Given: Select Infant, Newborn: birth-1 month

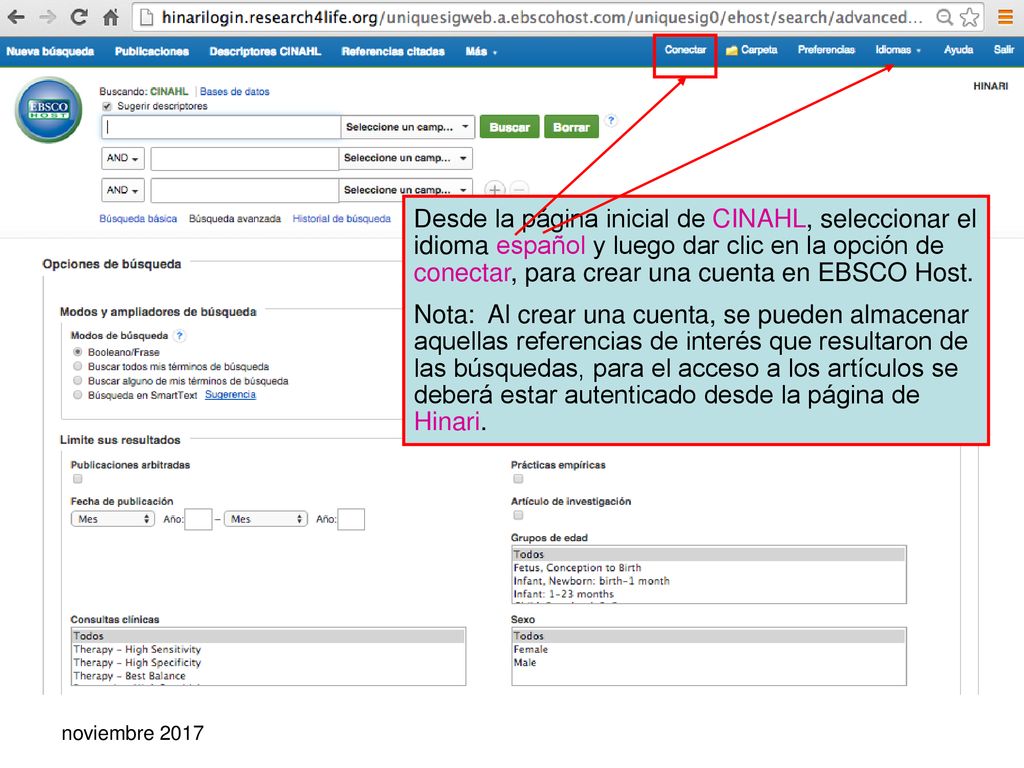Looking at the screenshot, I should (x=709, y=581).
